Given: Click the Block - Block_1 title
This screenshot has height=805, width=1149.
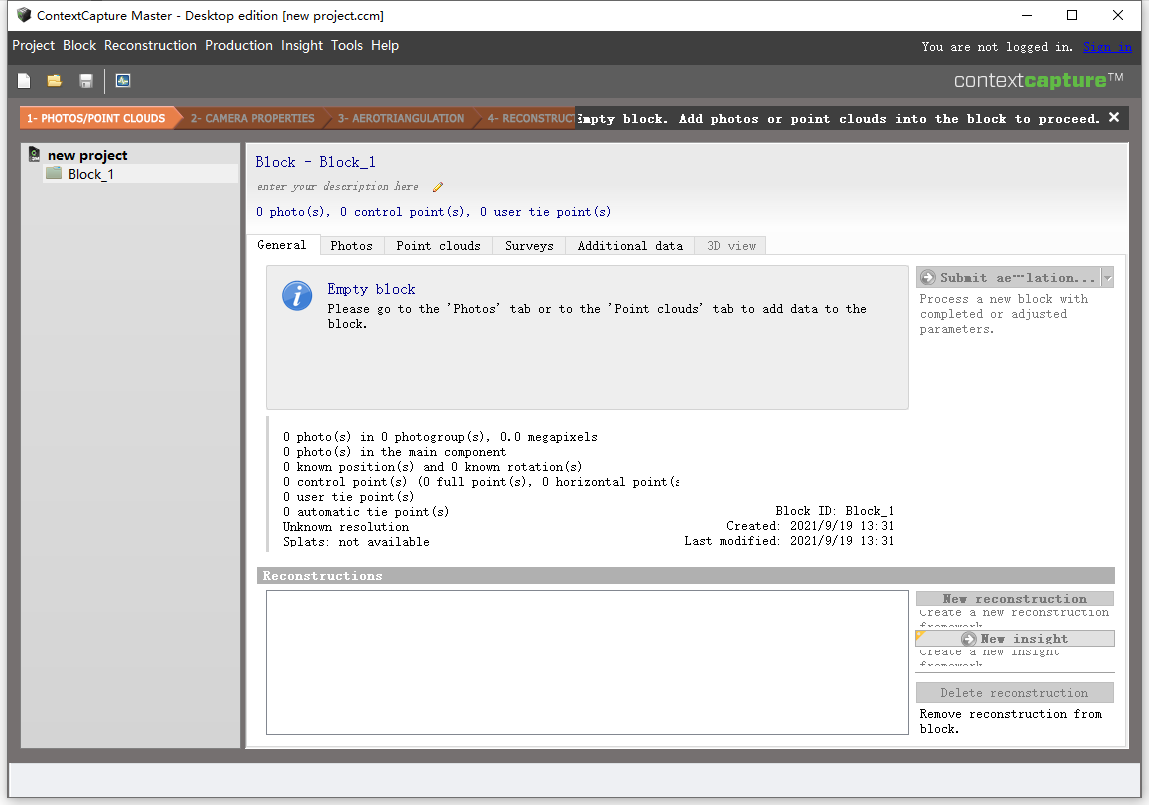Looking at the screenshot, I should (315, 162).
